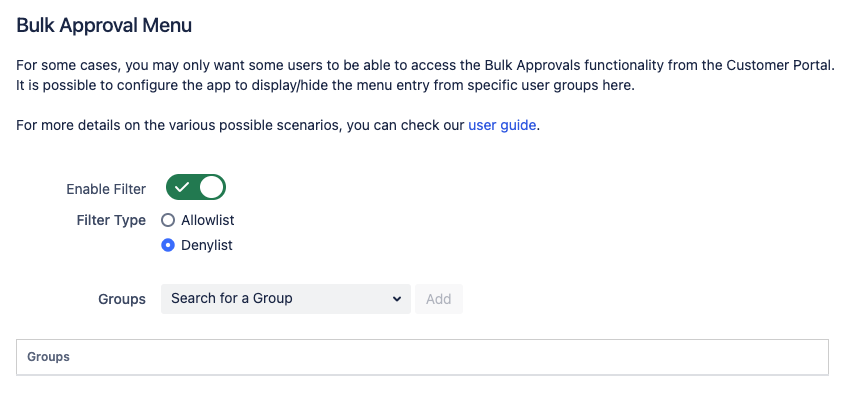The image size is (850, 406).
Task: Click the chevron arrow on the group selector
Action: coord(397,298)
